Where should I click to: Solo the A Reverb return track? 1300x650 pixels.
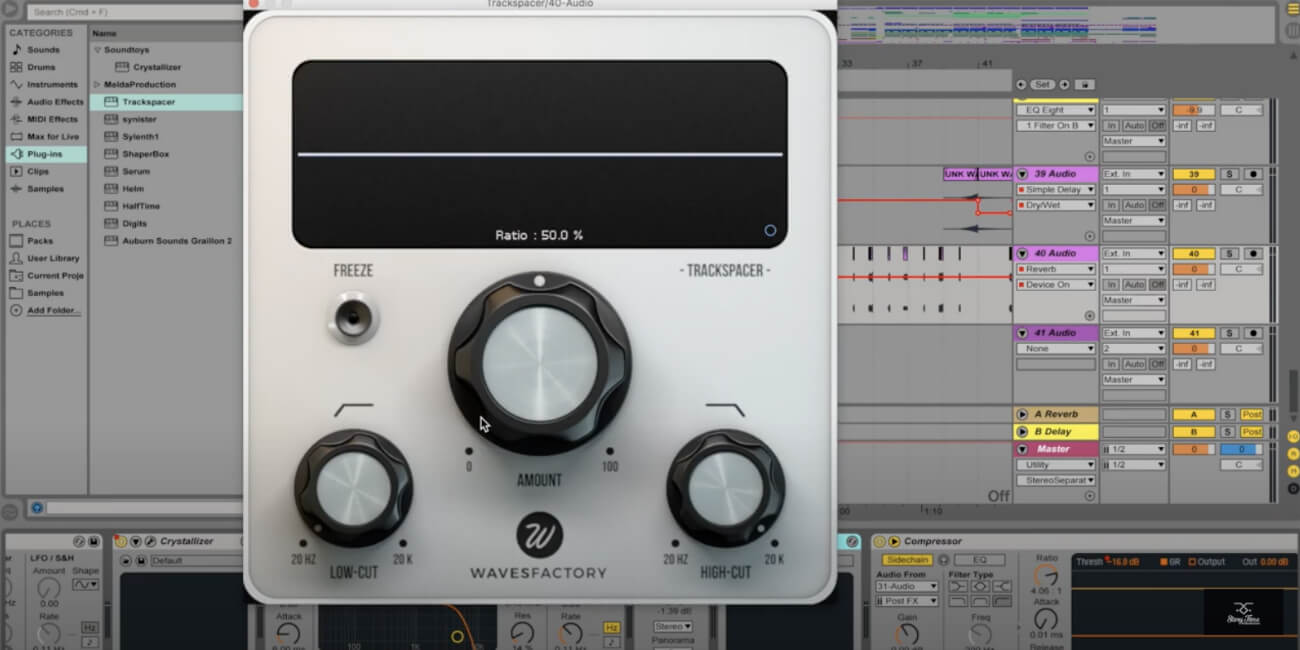tap(1230, 414)
